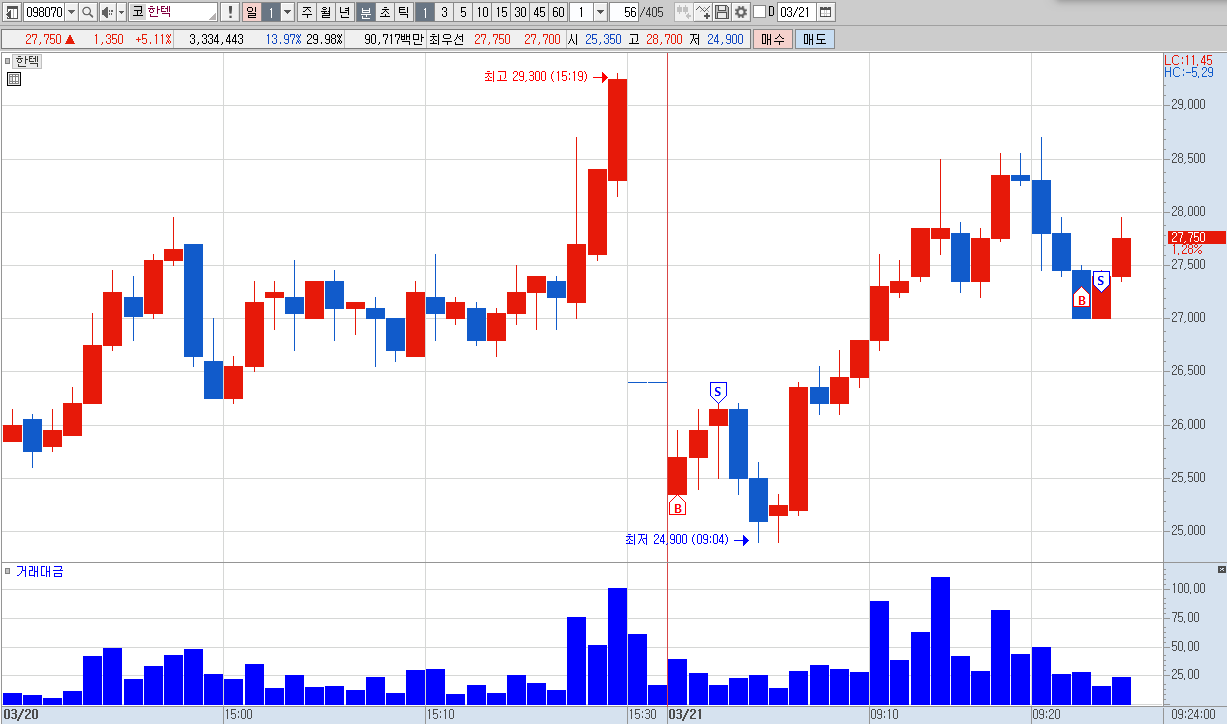
Task: Open chart settings gear icon
Action: [x=740, y=12]
